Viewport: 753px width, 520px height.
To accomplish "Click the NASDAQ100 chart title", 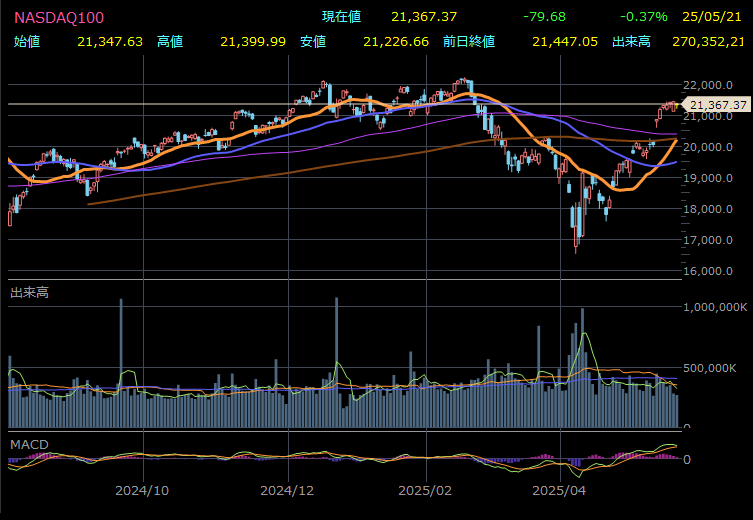I will (x=59, y=18).
